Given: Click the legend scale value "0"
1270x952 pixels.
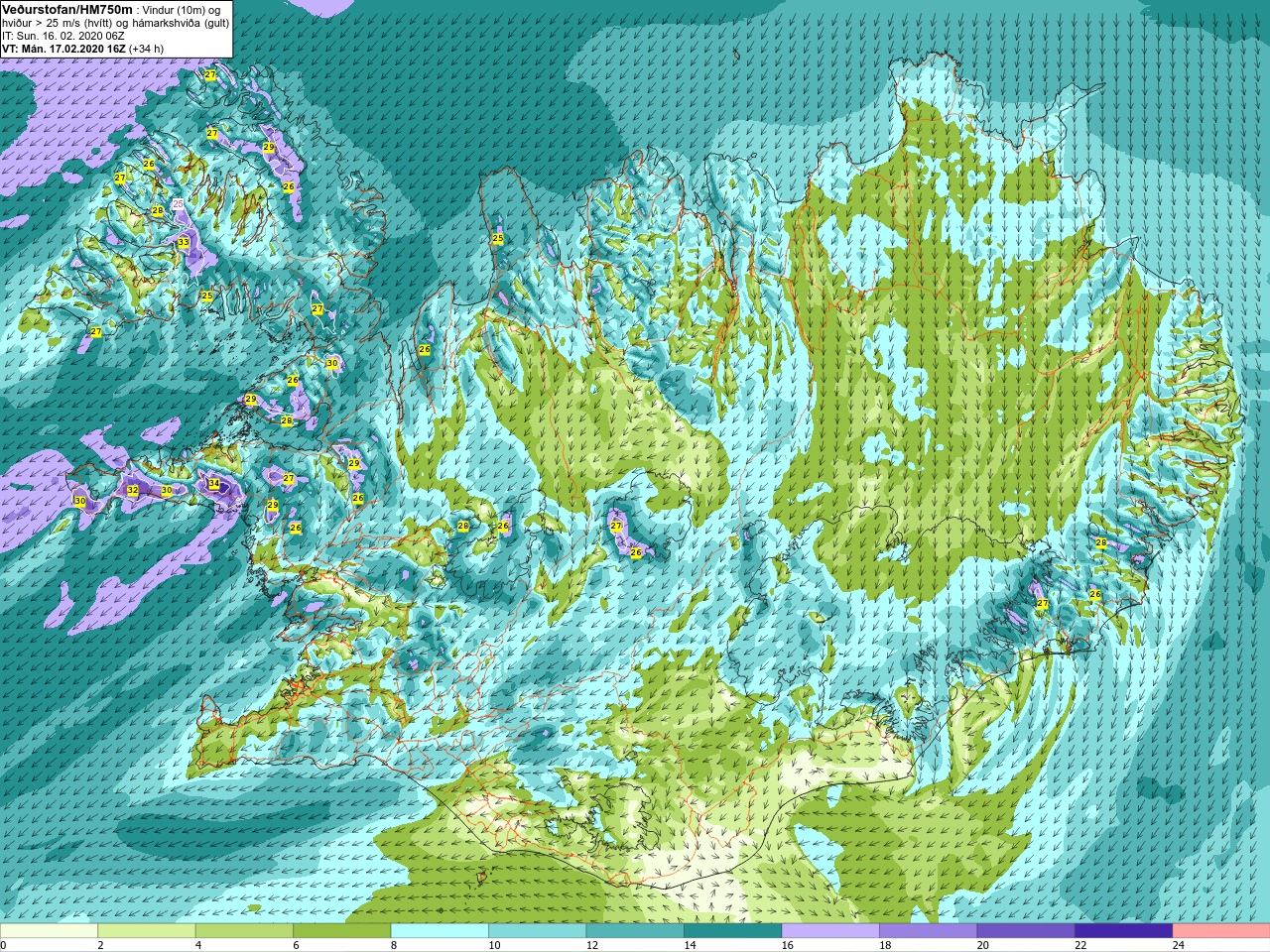Looking at the screenshot, I should click(x=4, y=946).
